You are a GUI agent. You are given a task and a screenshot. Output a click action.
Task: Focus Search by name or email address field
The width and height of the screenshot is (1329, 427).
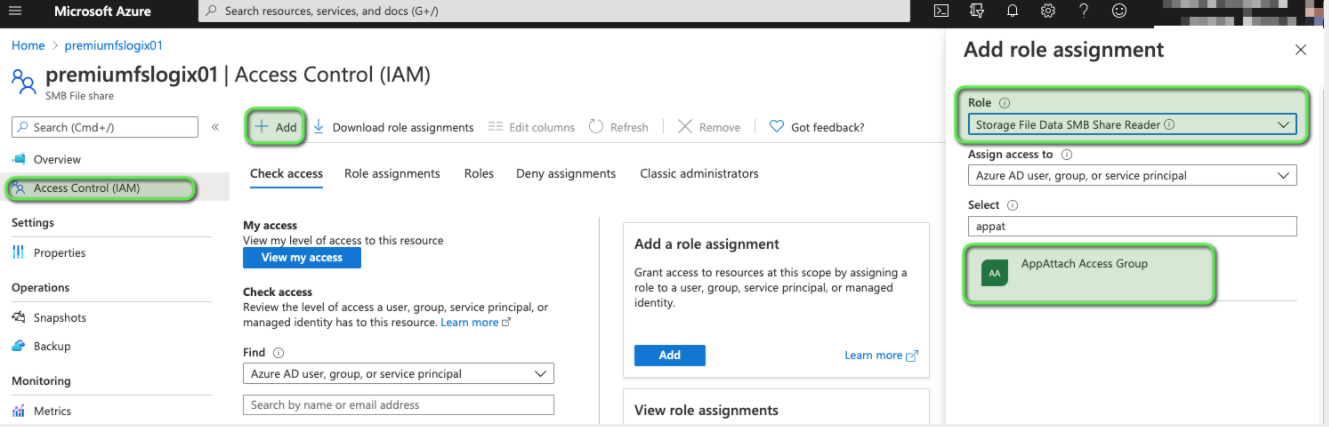[x=398, y=405]
